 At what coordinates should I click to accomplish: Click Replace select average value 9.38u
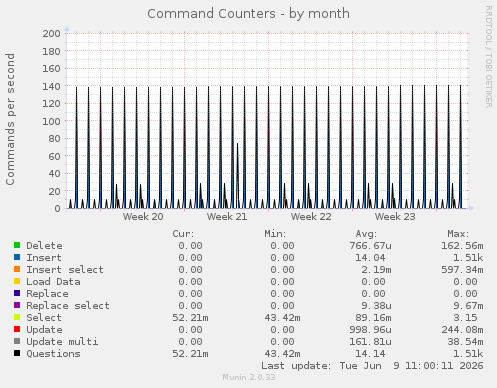(376, 306)
